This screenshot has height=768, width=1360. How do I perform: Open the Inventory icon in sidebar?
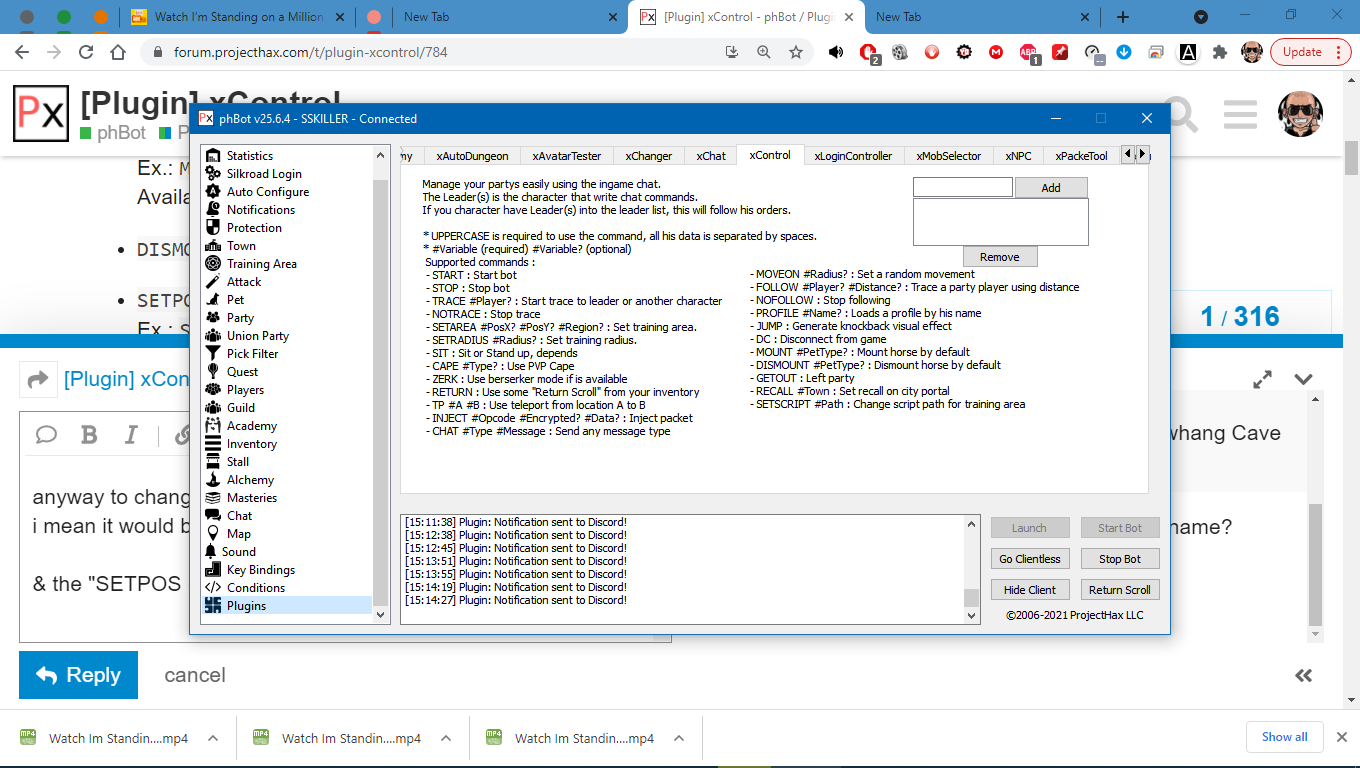212,444
